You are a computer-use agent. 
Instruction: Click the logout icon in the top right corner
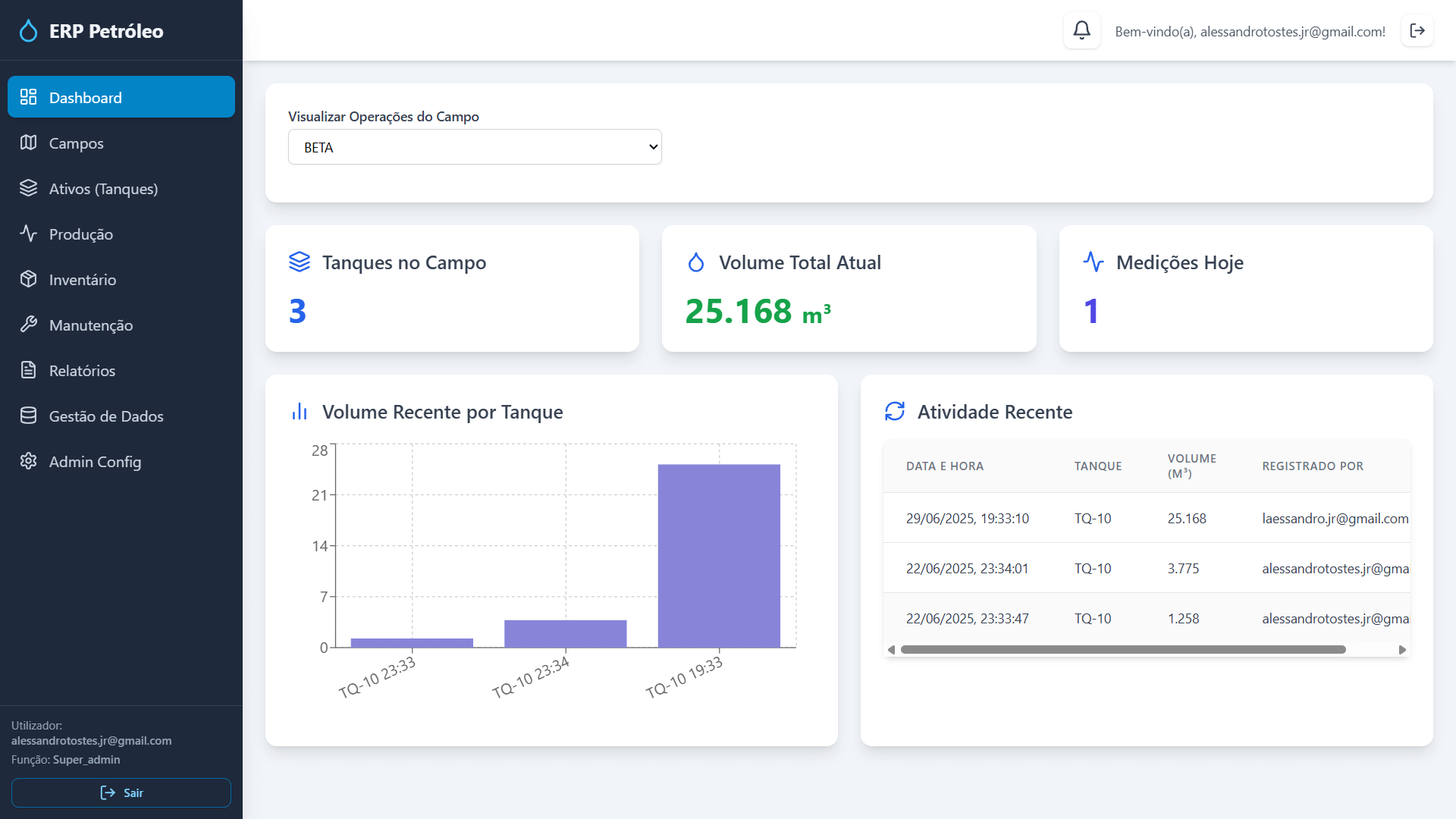click(x=1417, y=30)
